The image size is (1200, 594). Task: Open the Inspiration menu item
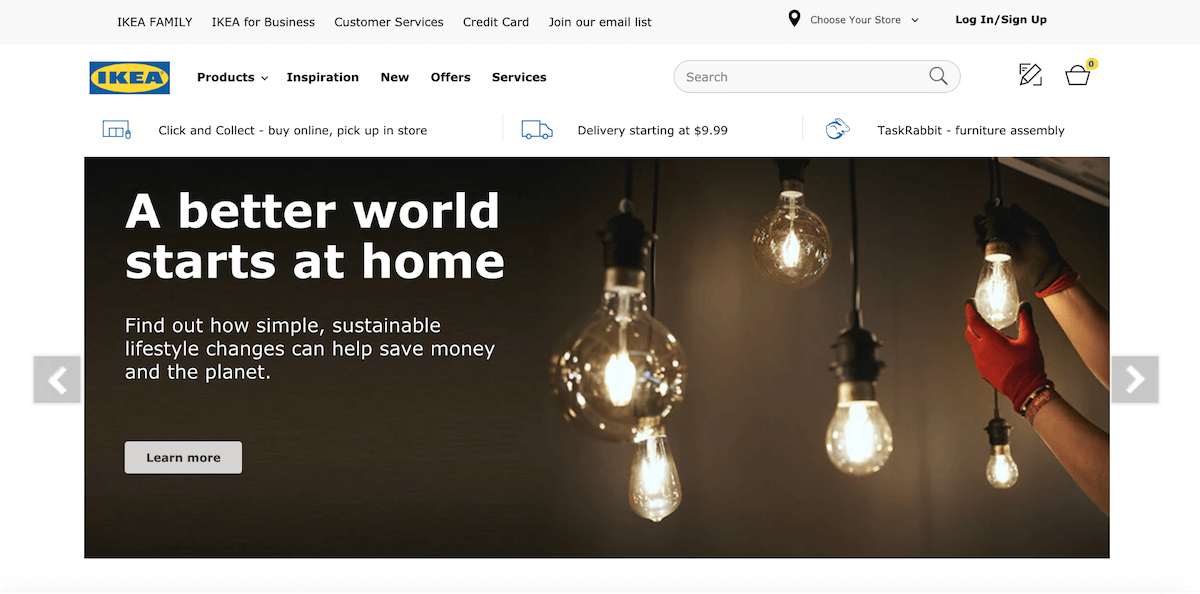(x=322, y=77)
